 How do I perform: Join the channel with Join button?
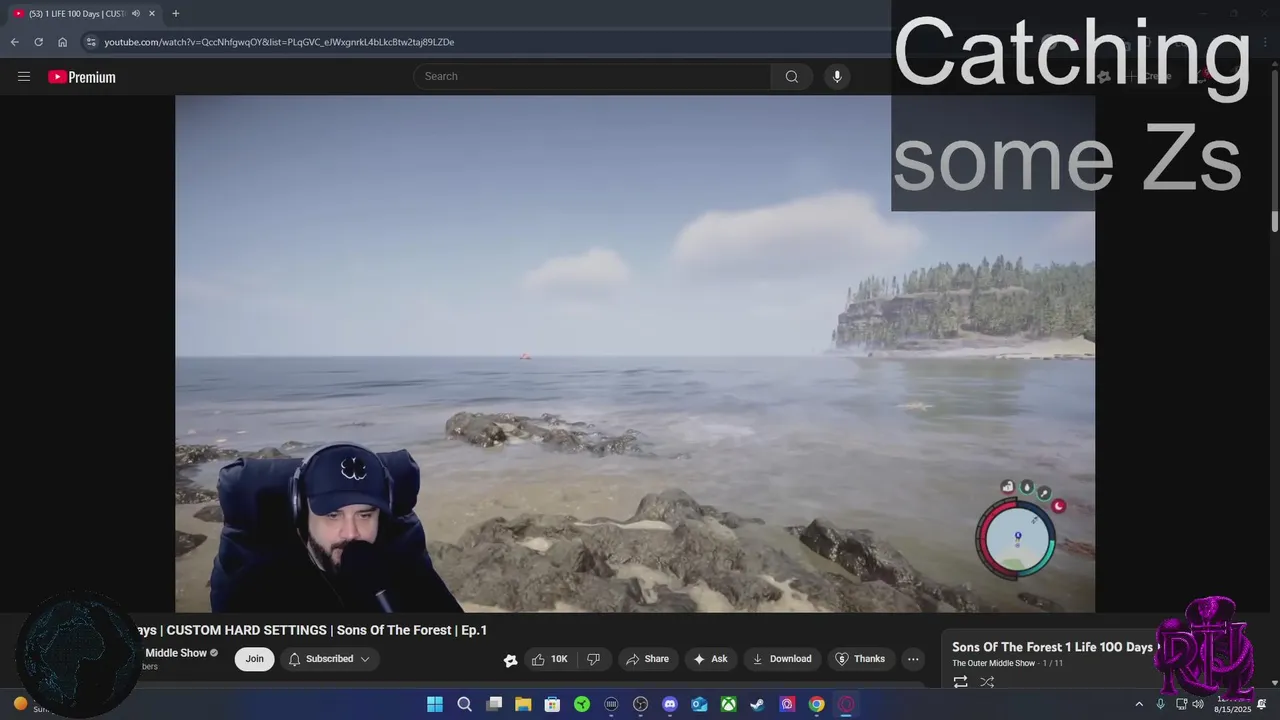pos(255,659)
